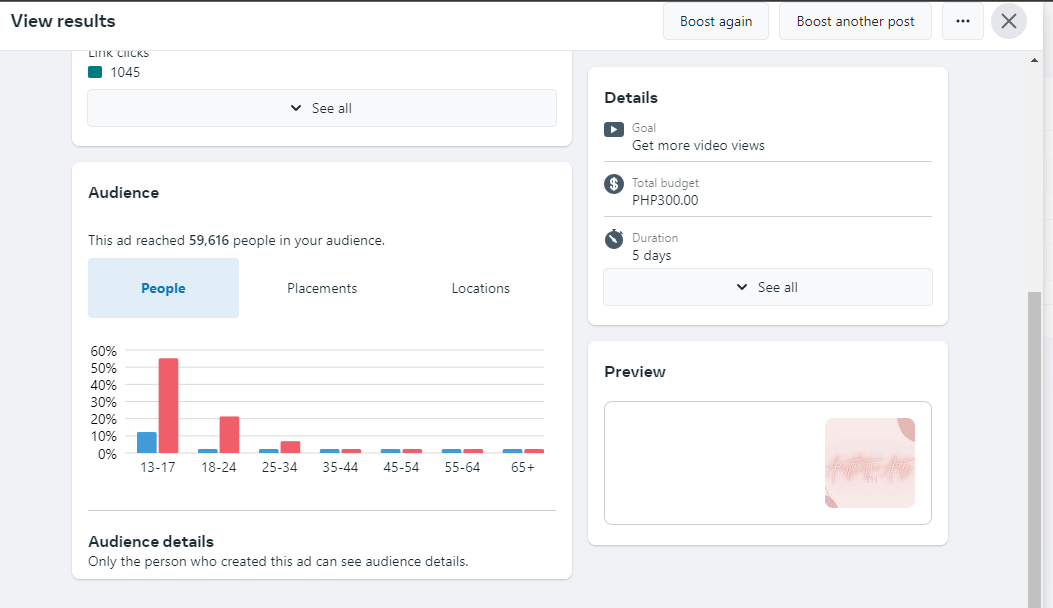The image size is (1053, 608).
Task: Open the pink ad preview thumbnail
Action: 870,463
